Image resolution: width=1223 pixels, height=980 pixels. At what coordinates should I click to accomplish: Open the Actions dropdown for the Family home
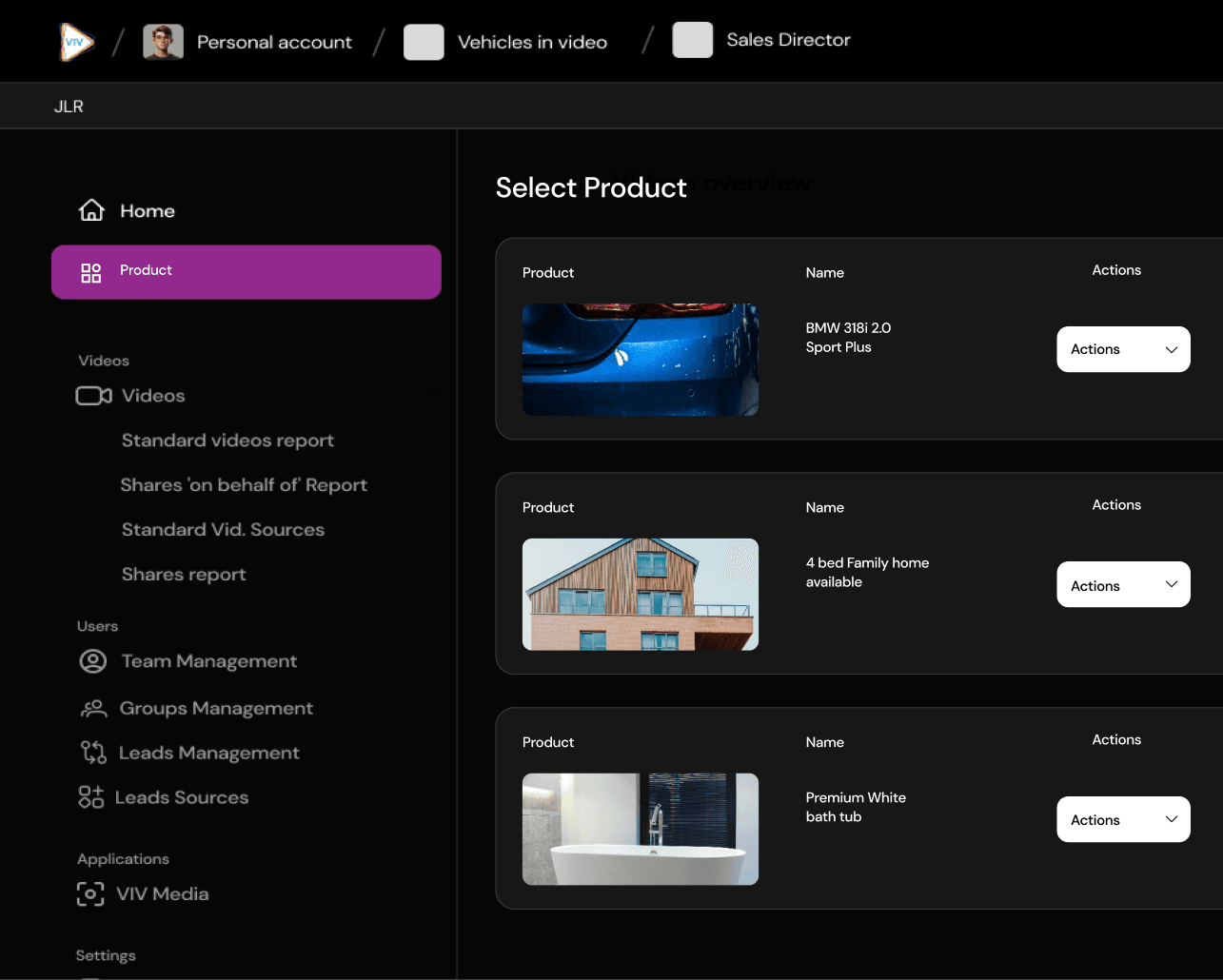click(1123, 584)
